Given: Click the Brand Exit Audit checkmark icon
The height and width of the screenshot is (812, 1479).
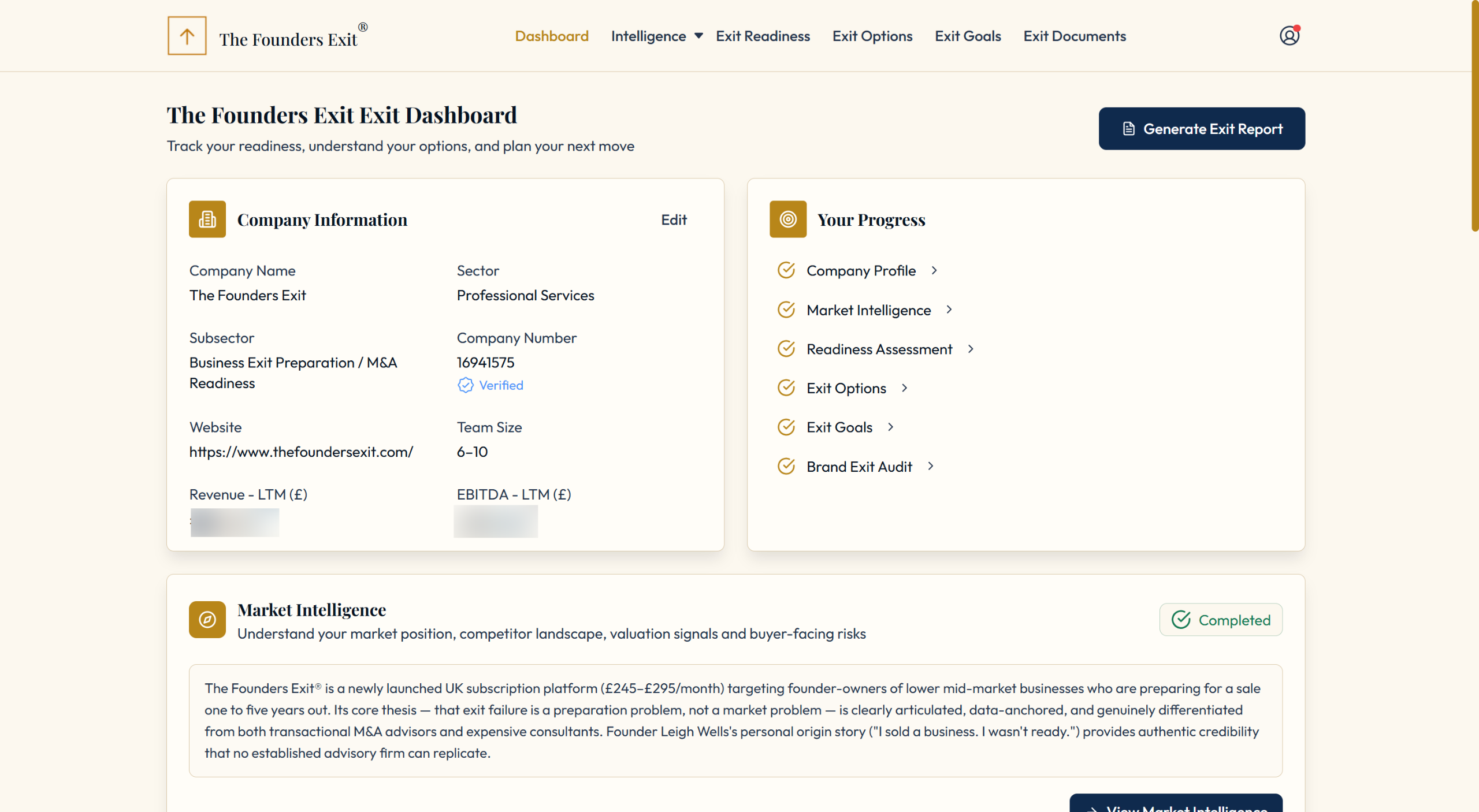Looking at the screenshot, I should 786,466.
